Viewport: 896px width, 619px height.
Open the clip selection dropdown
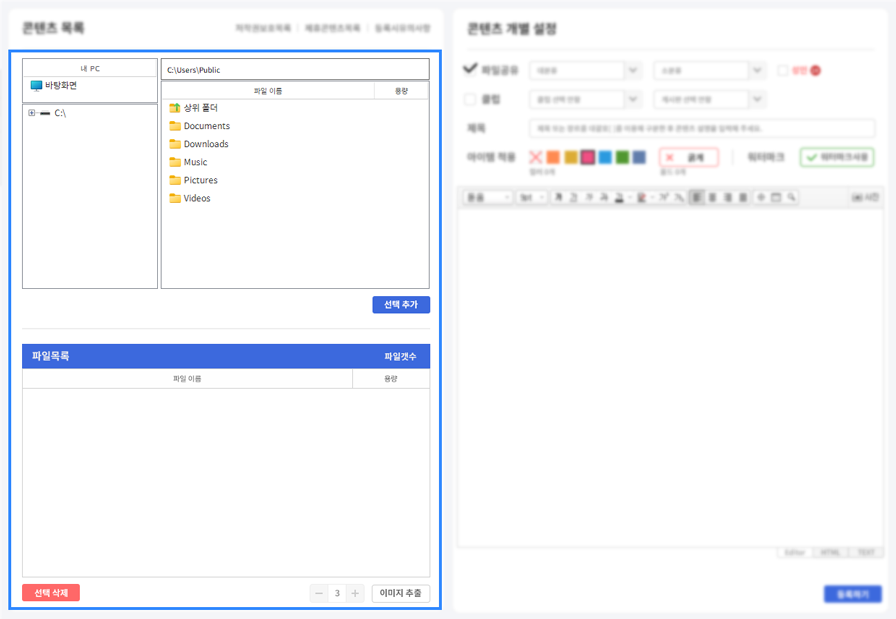(586, 99)
